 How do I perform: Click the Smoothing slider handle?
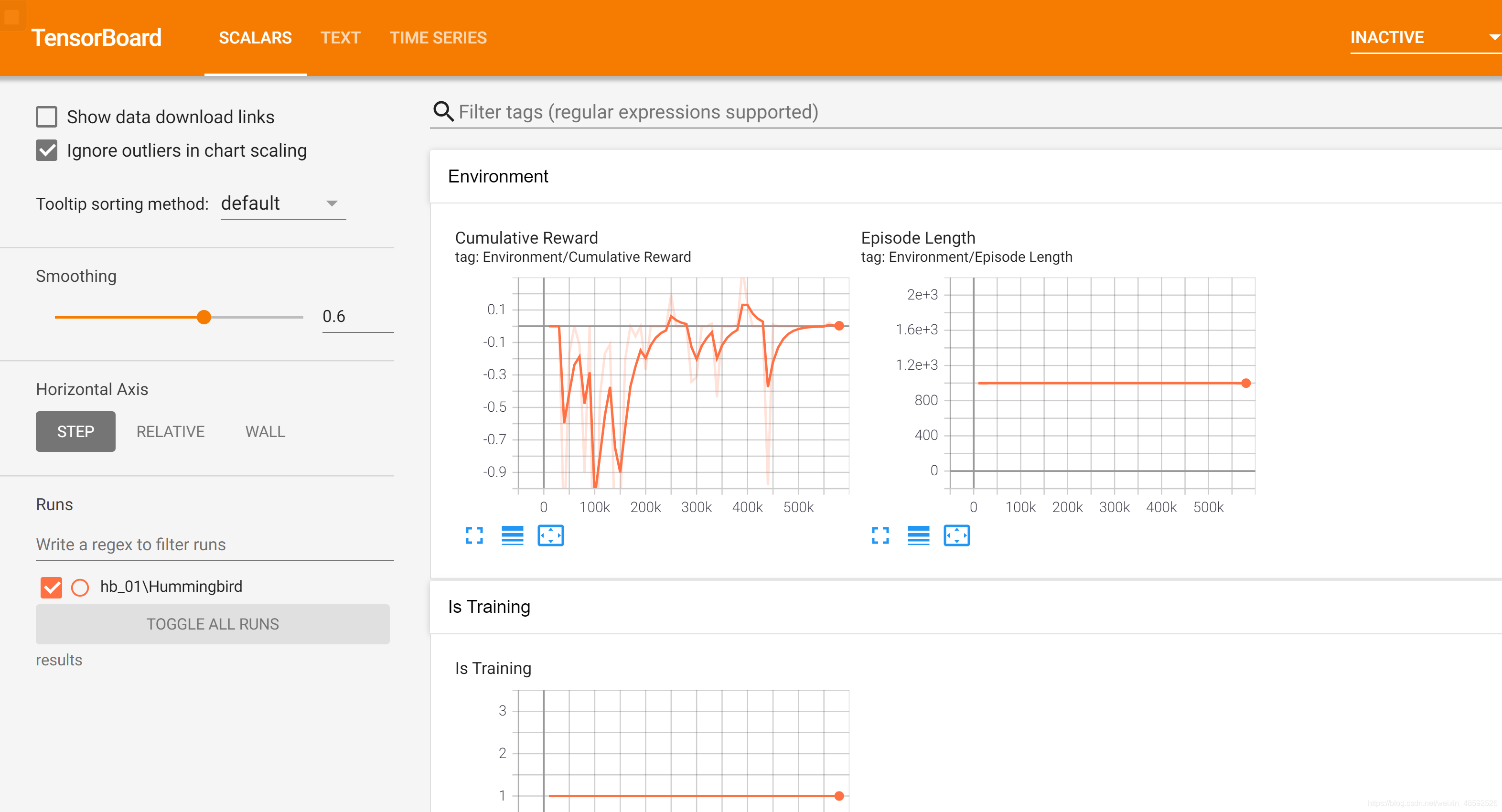pos(204,317)
